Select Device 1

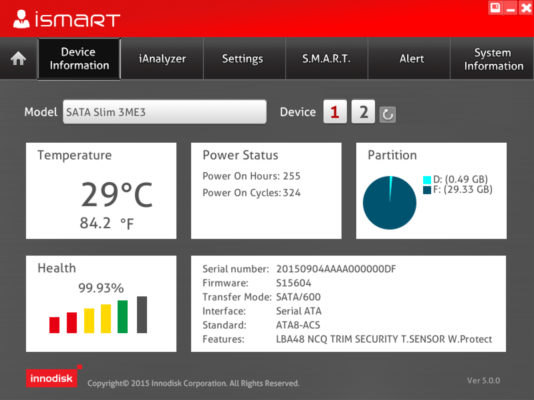(335, 112)
